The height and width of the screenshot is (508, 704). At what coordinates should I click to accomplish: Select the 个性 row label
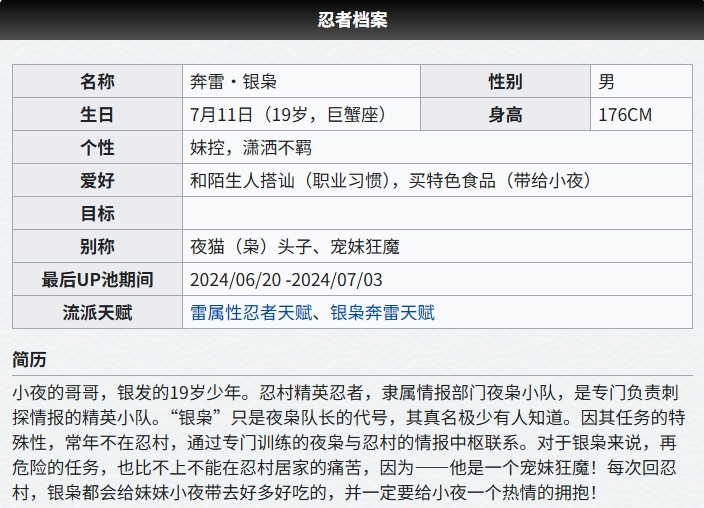[97, 148]
